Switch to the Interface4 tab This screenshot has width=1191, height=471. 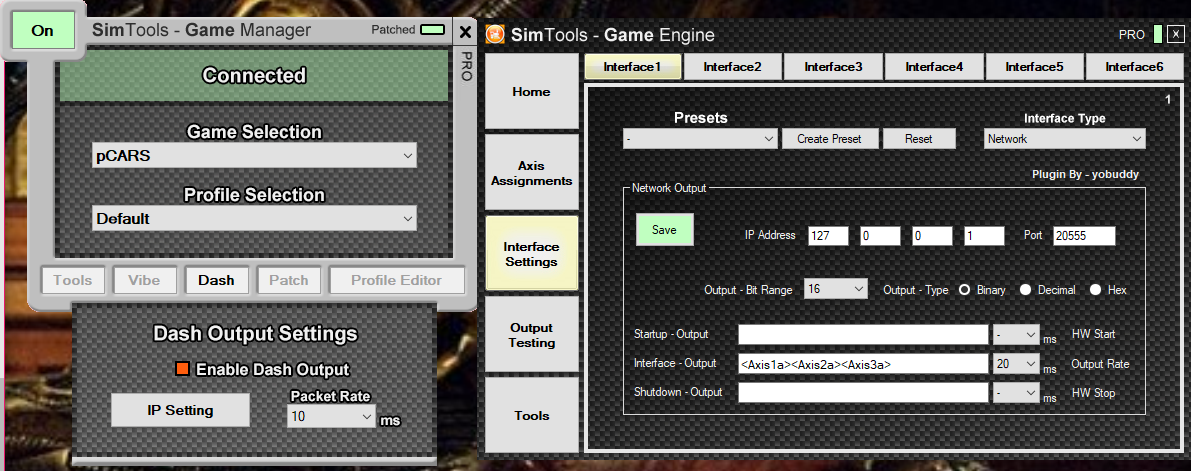(934, 67)
